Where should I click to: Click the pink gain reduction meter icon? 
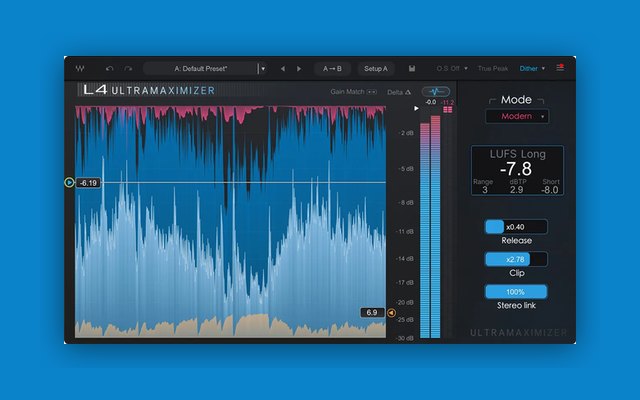coord(448,110)
